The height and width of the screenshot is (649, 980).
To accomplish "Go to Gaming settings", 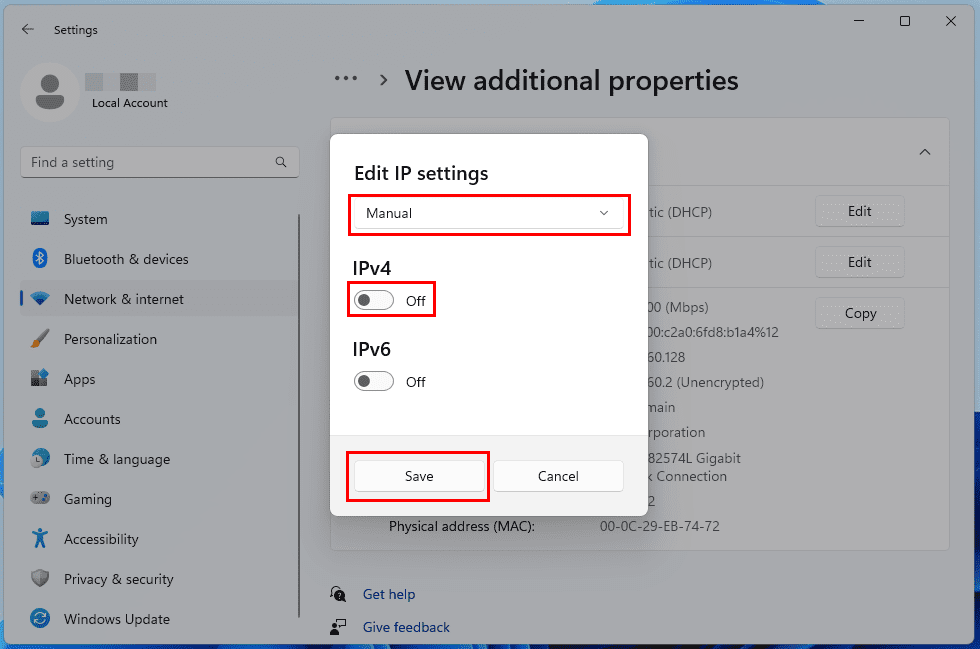I will [159, 499].
